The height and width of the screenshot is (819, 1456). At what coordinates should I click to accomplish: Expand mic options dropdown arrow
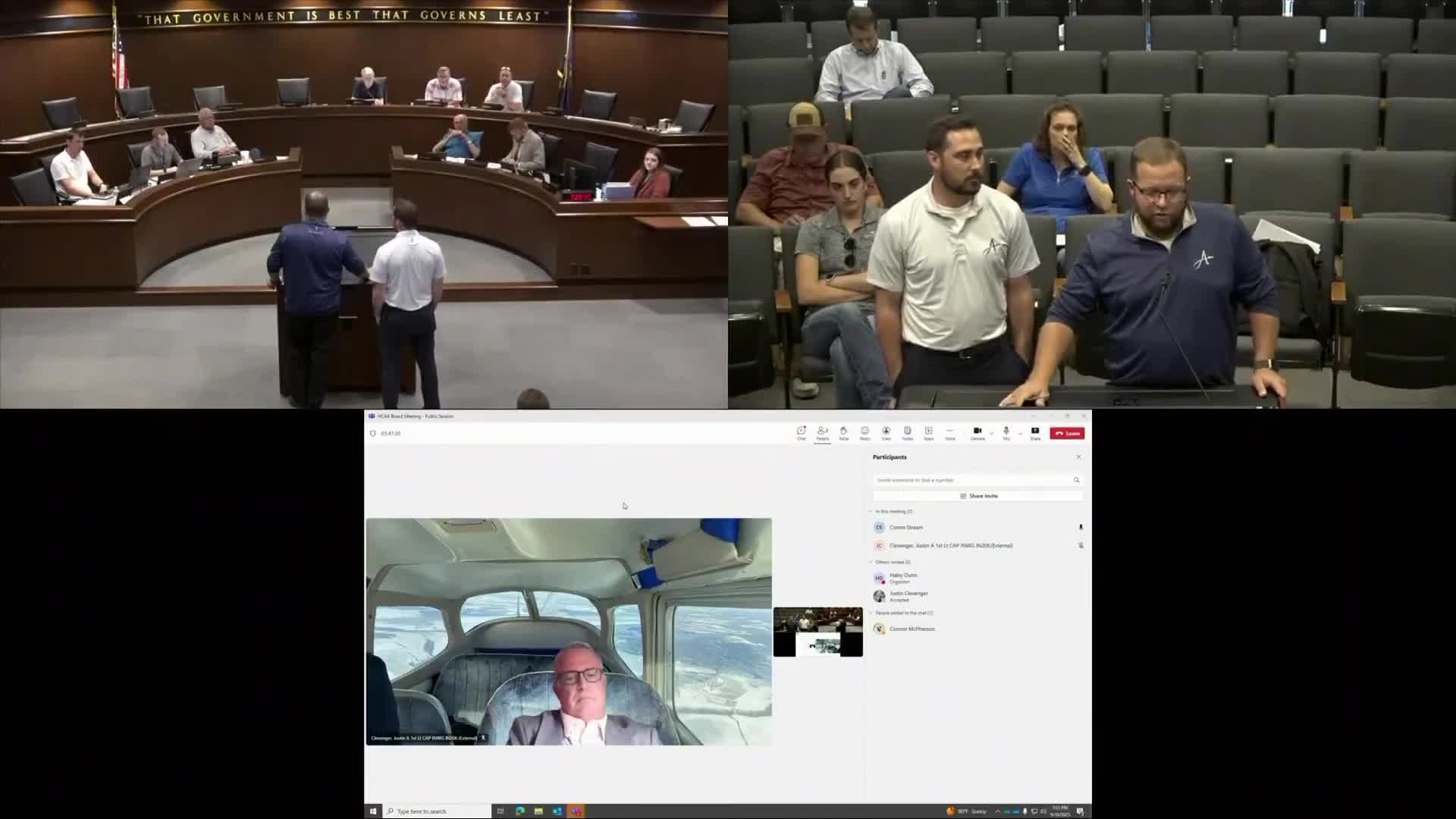pos(1020,434)
